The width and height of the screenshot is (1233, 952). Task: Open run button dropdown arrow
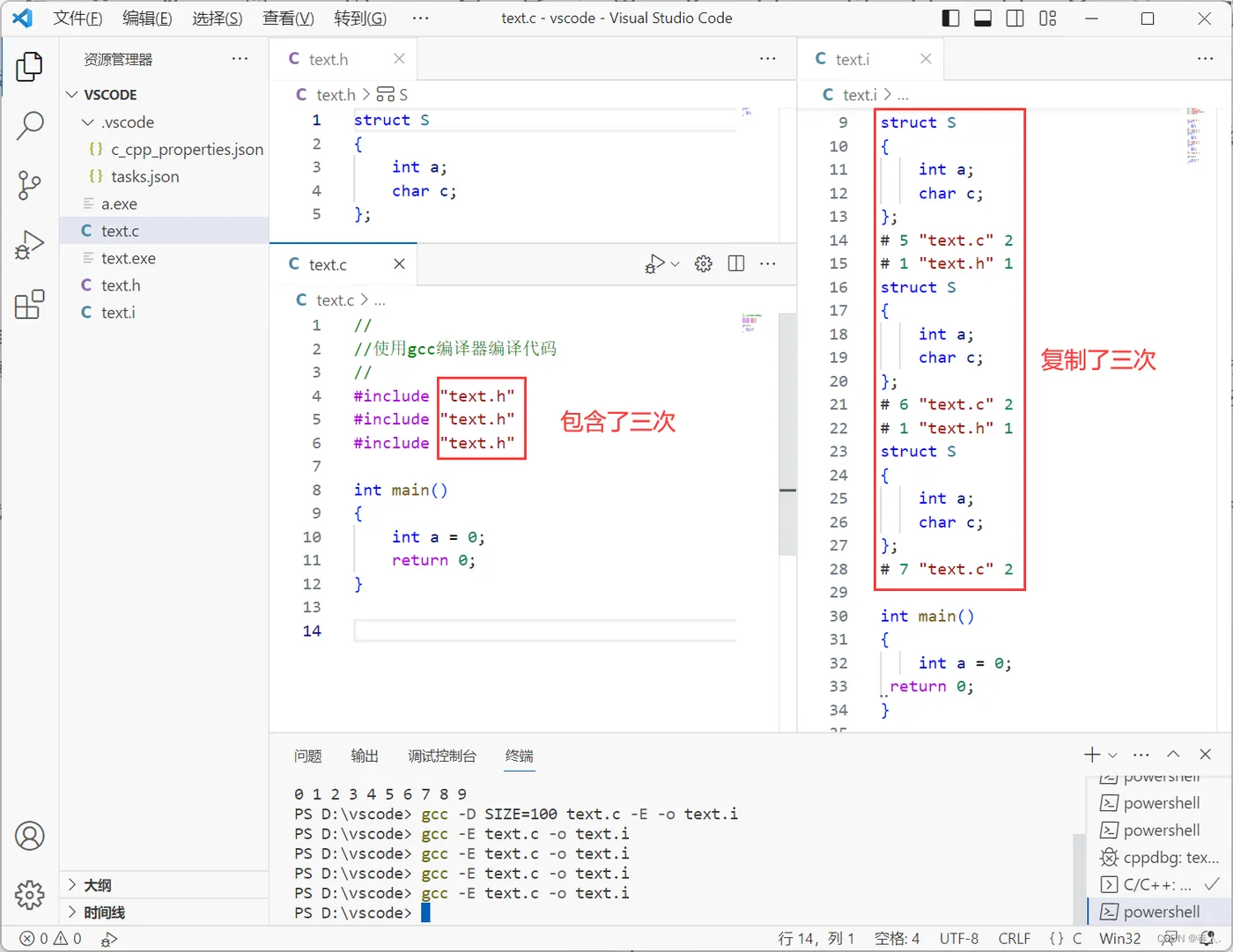pos(676,264)
